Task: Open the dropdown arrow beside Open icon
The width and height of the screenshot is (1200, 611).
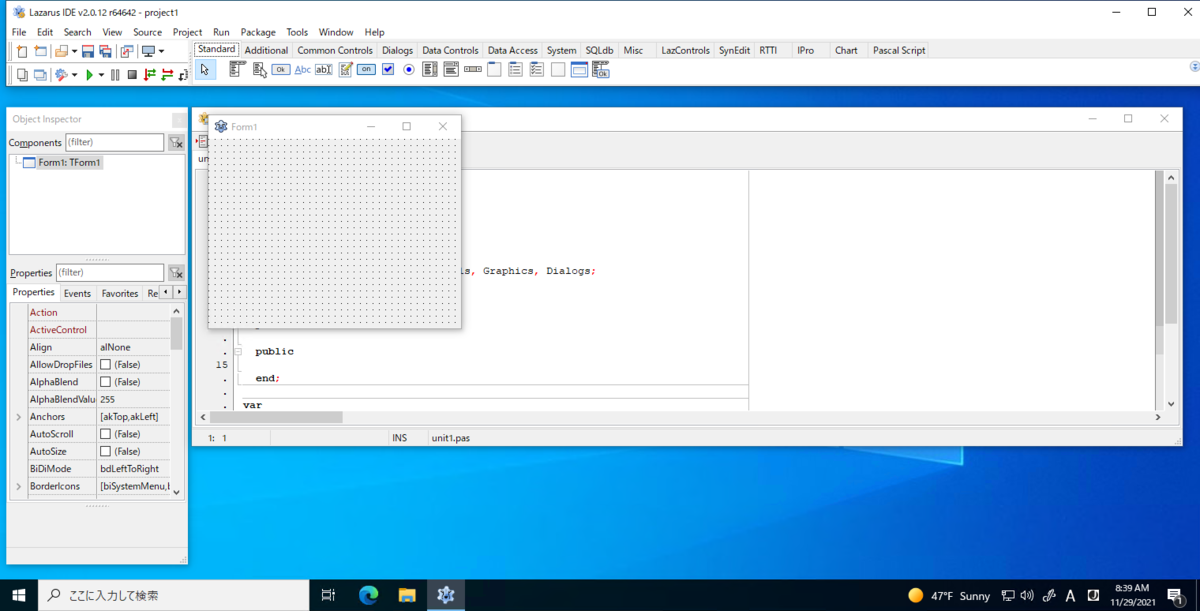Action: 75,51
